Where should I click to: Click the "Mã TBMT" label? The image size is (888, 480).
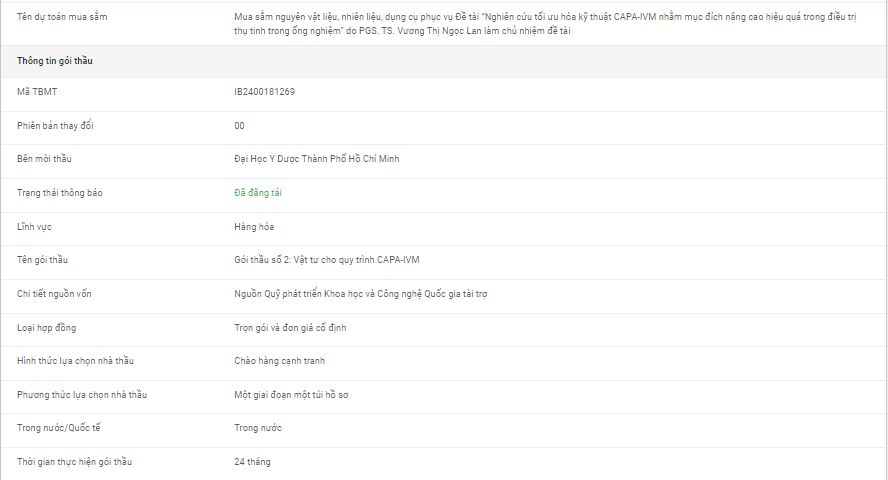37,92
